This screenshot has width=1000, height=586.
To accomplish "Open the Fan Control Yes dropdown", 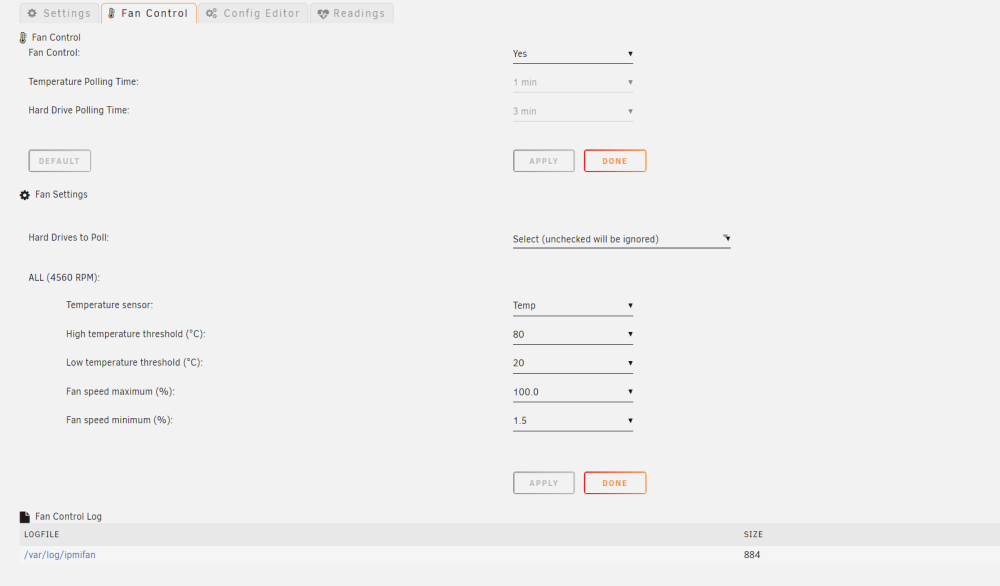I will (x=573, y=54).
